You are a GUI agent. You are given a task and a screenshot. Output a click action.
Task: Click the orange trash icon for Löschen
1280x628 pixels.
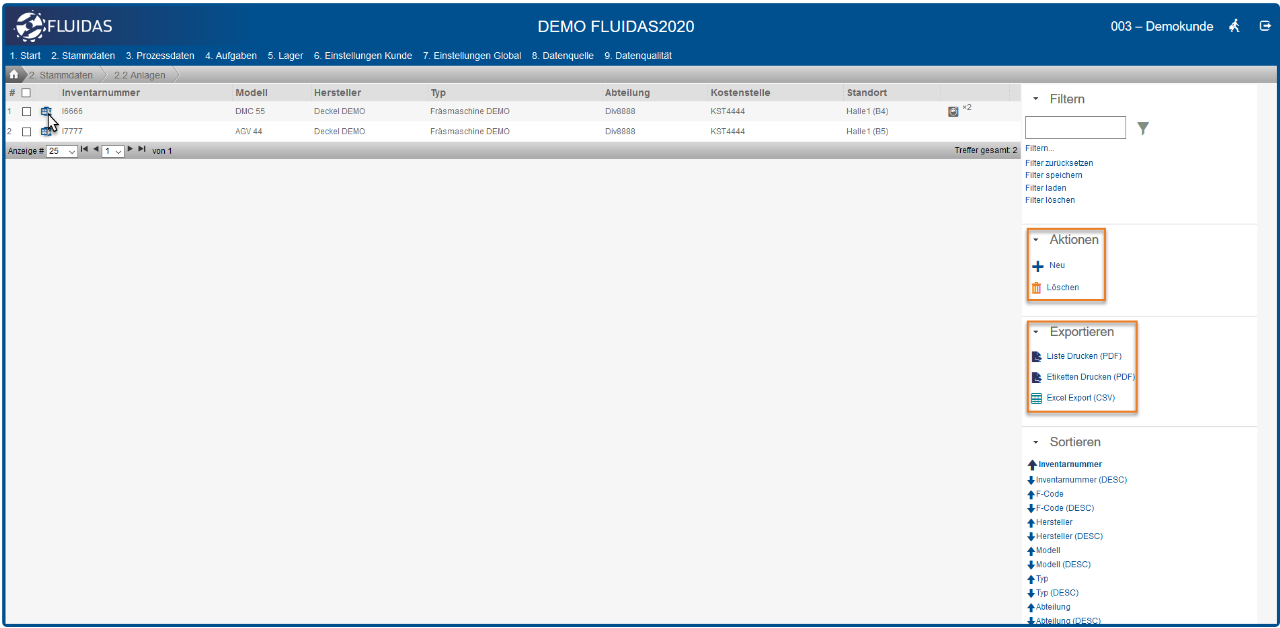pos(1036,288)
